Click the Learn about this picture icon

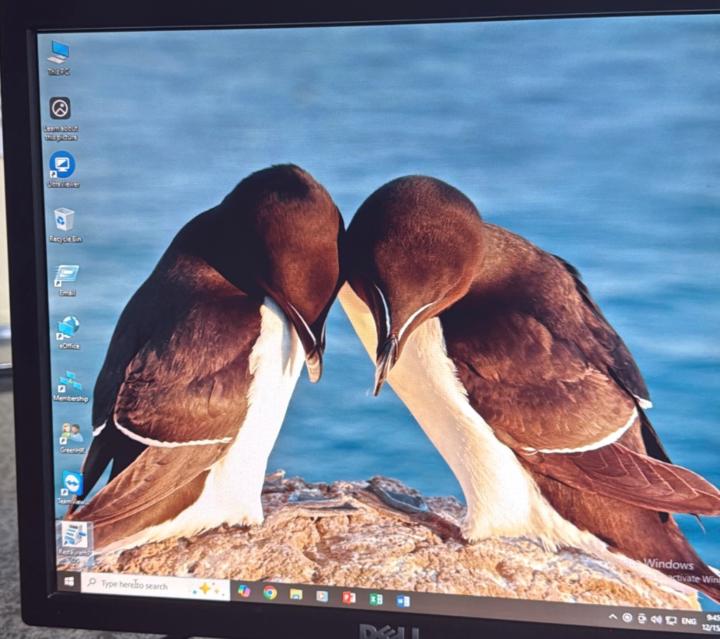point(60,108)
